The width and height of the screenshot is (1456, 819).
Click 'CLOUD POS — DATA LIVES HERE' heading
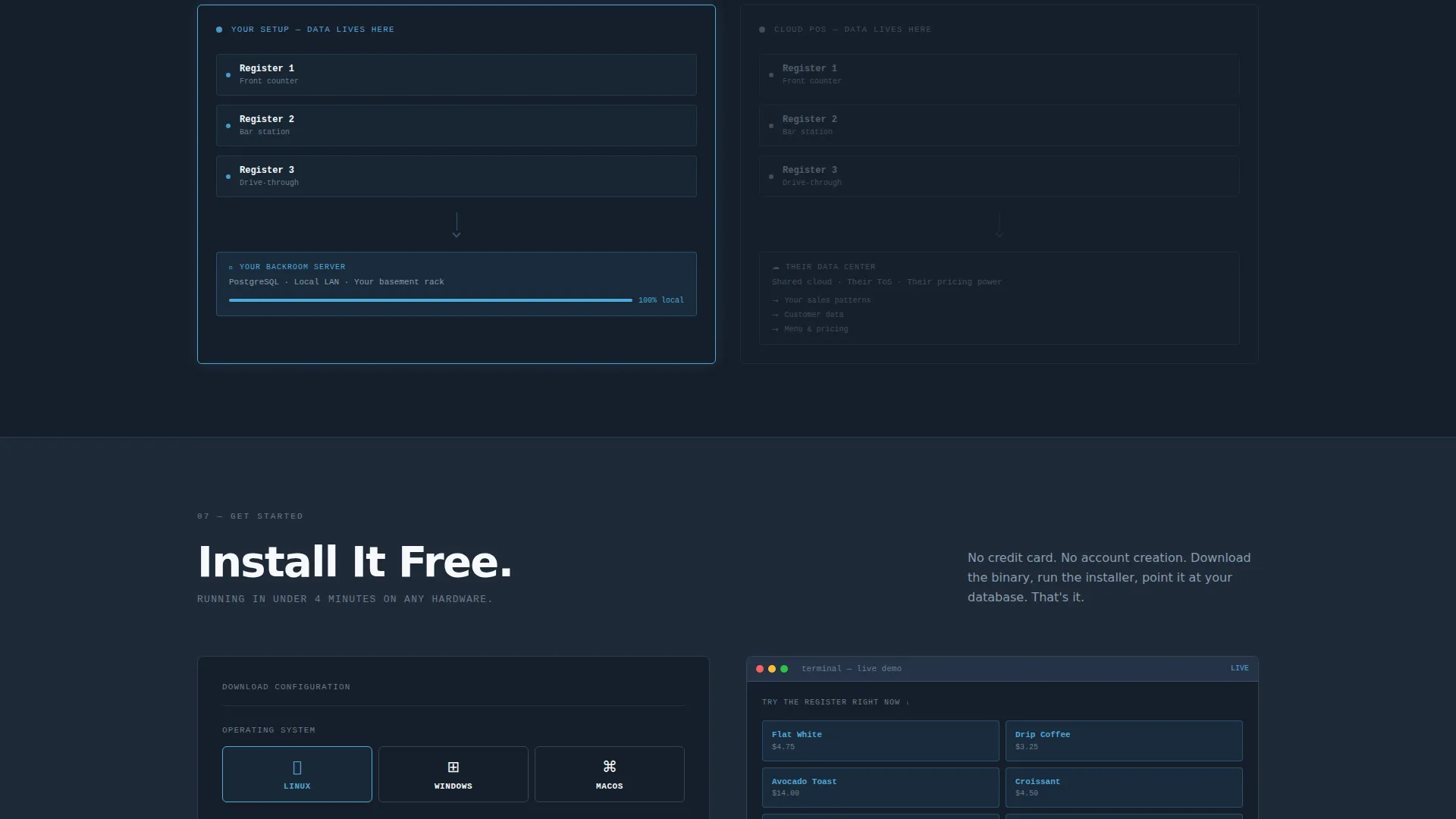[x=852, y=30]
